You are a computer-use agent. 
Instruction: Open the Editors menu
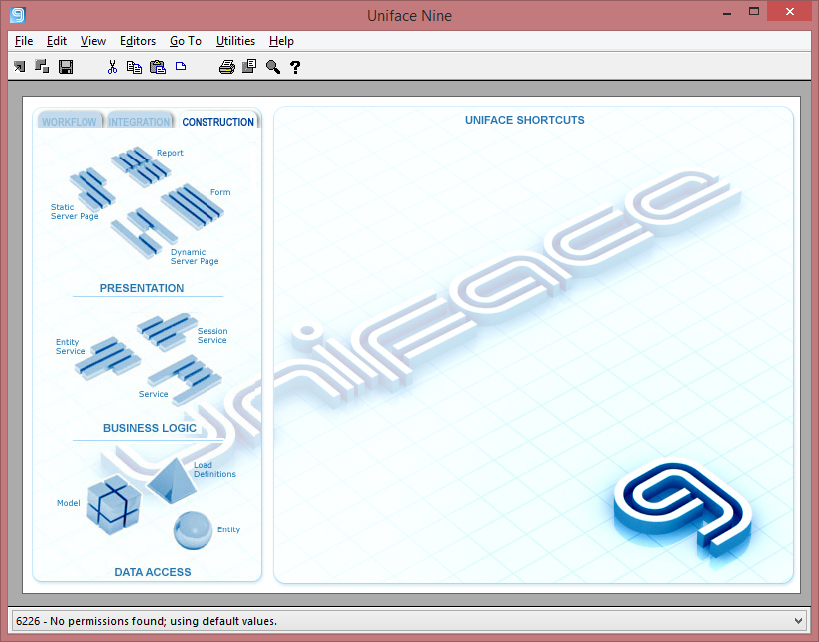tap(138, 41)
